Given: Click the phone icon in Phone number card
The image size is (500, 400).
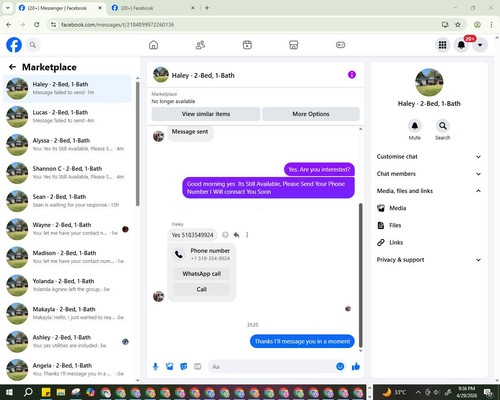Looking at the screenshot, I should pyautogui.click(x=179, y=254).
